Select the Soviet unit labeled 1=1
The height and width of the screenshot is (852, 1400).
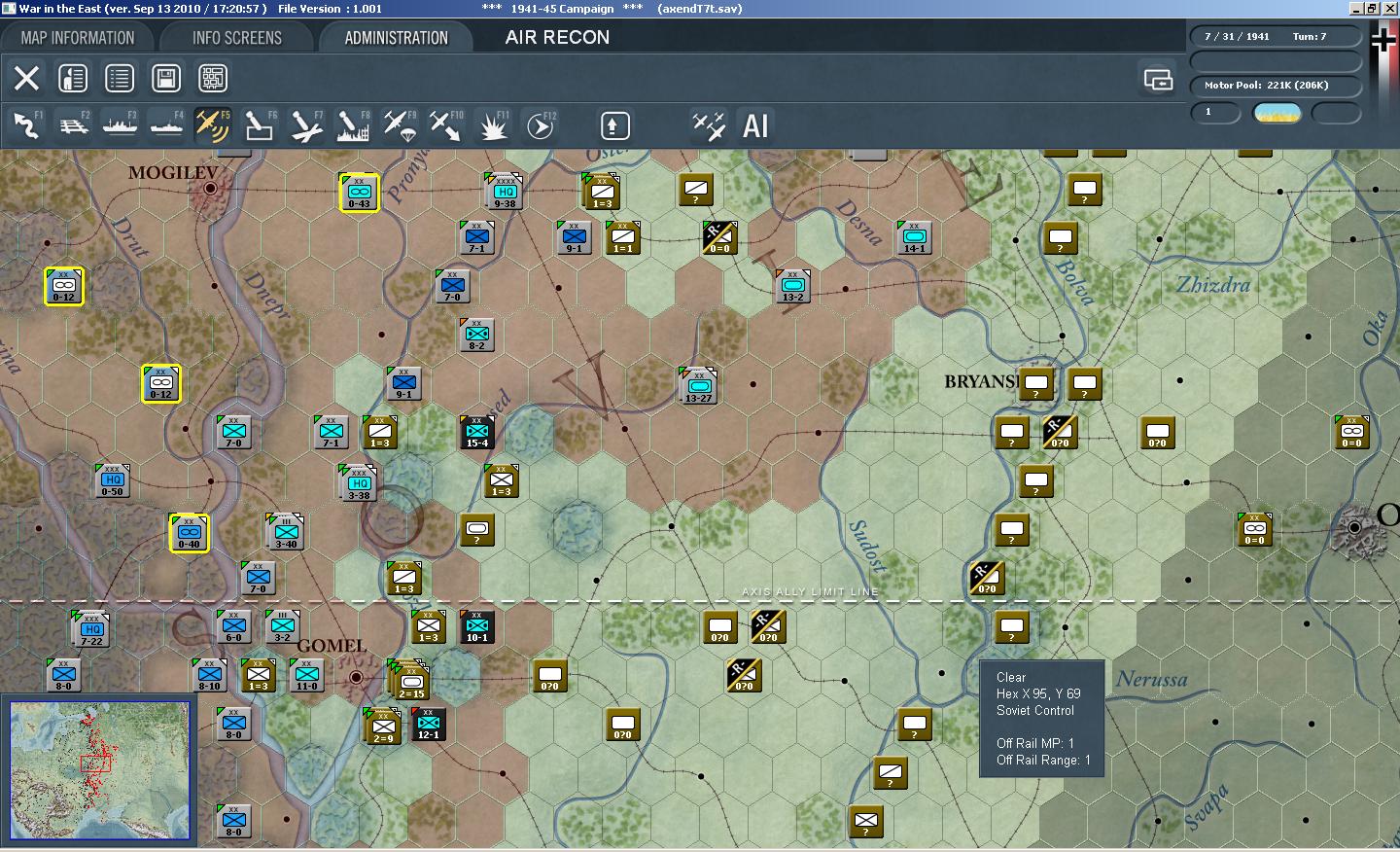pyautogui.click(x=622, y=237)
